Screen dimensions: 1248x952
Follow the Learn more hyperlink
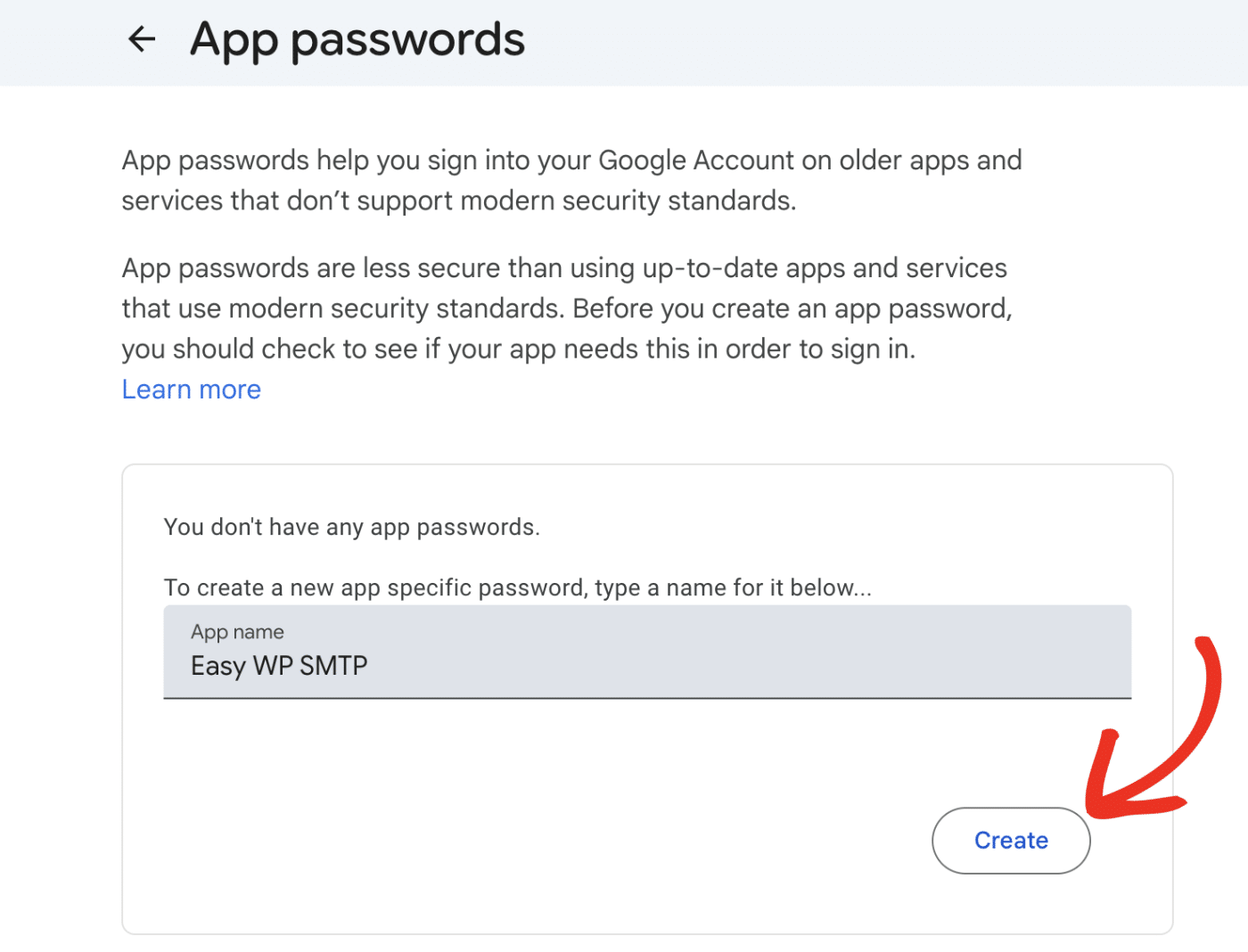click(x=191, y=390)
